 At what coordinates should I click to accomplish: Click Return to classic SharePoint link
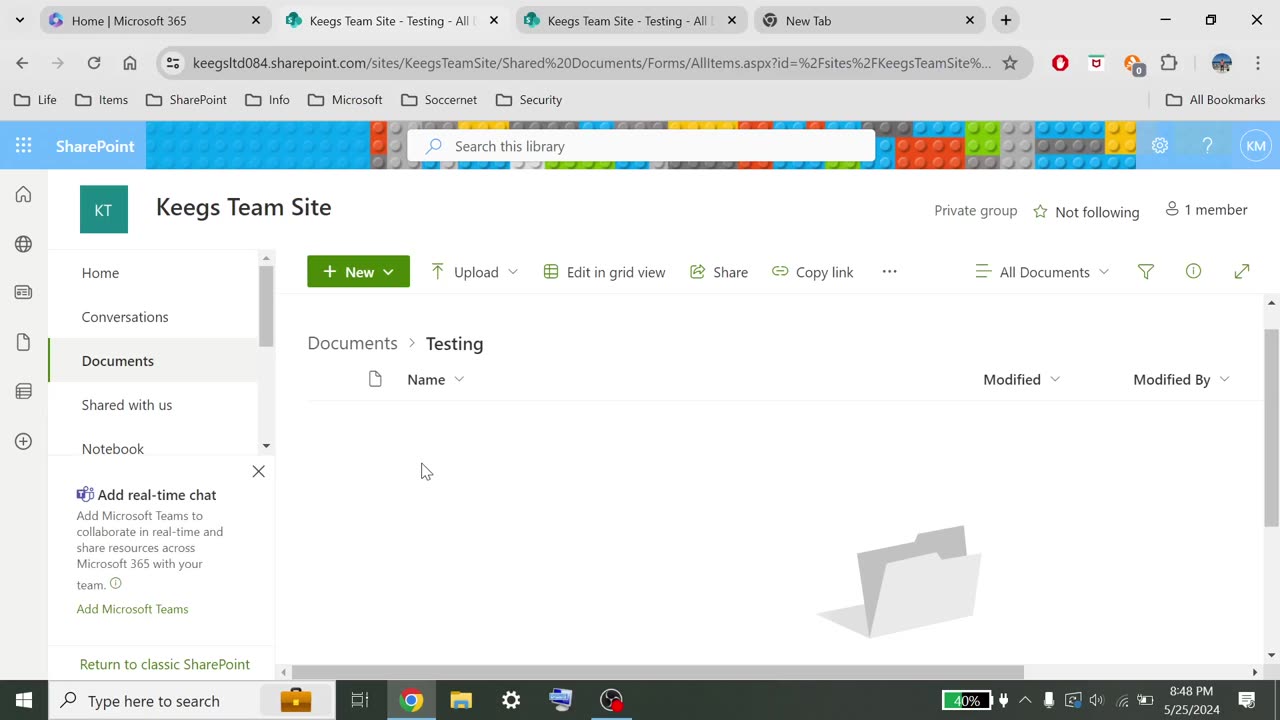[165, 664]
